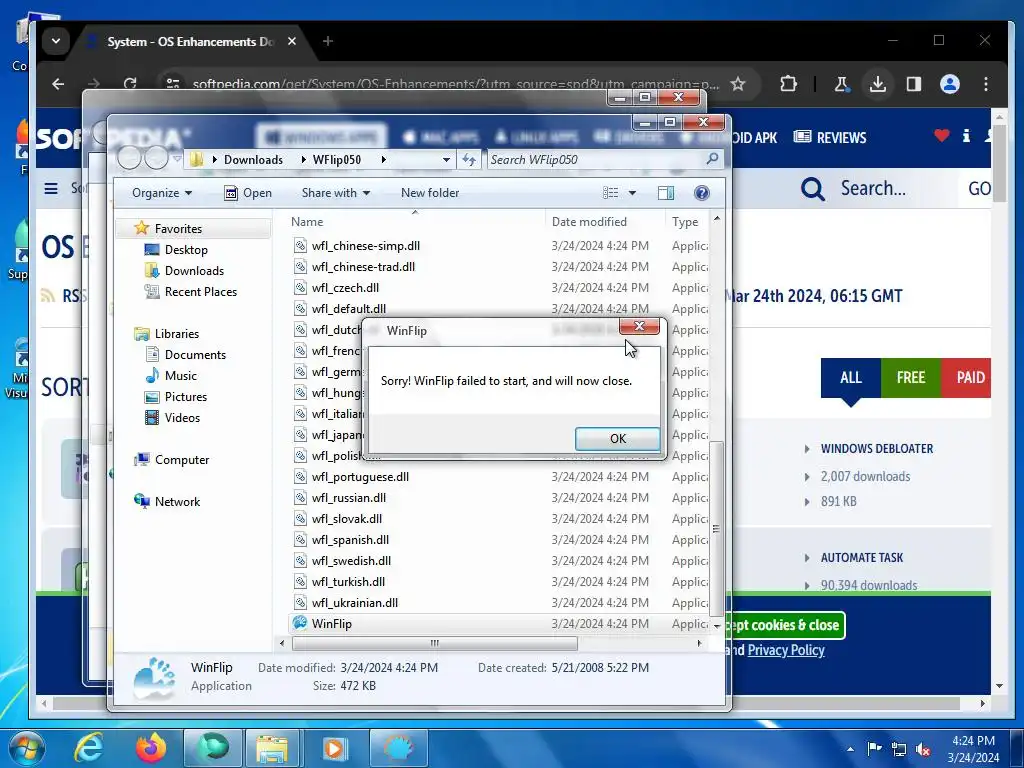Open the Share with dropdown

coord(336,193)
